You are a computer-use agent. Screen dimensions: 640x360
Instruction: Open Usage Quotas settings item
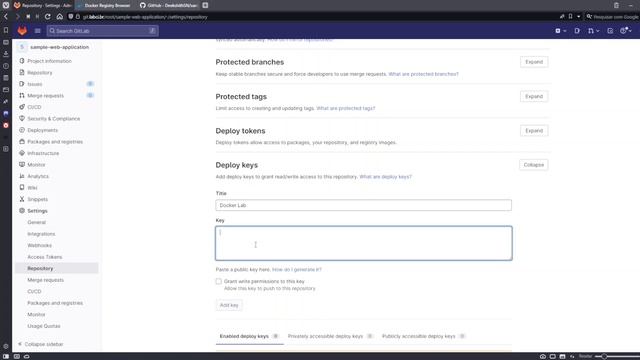(x=44, y=326)
